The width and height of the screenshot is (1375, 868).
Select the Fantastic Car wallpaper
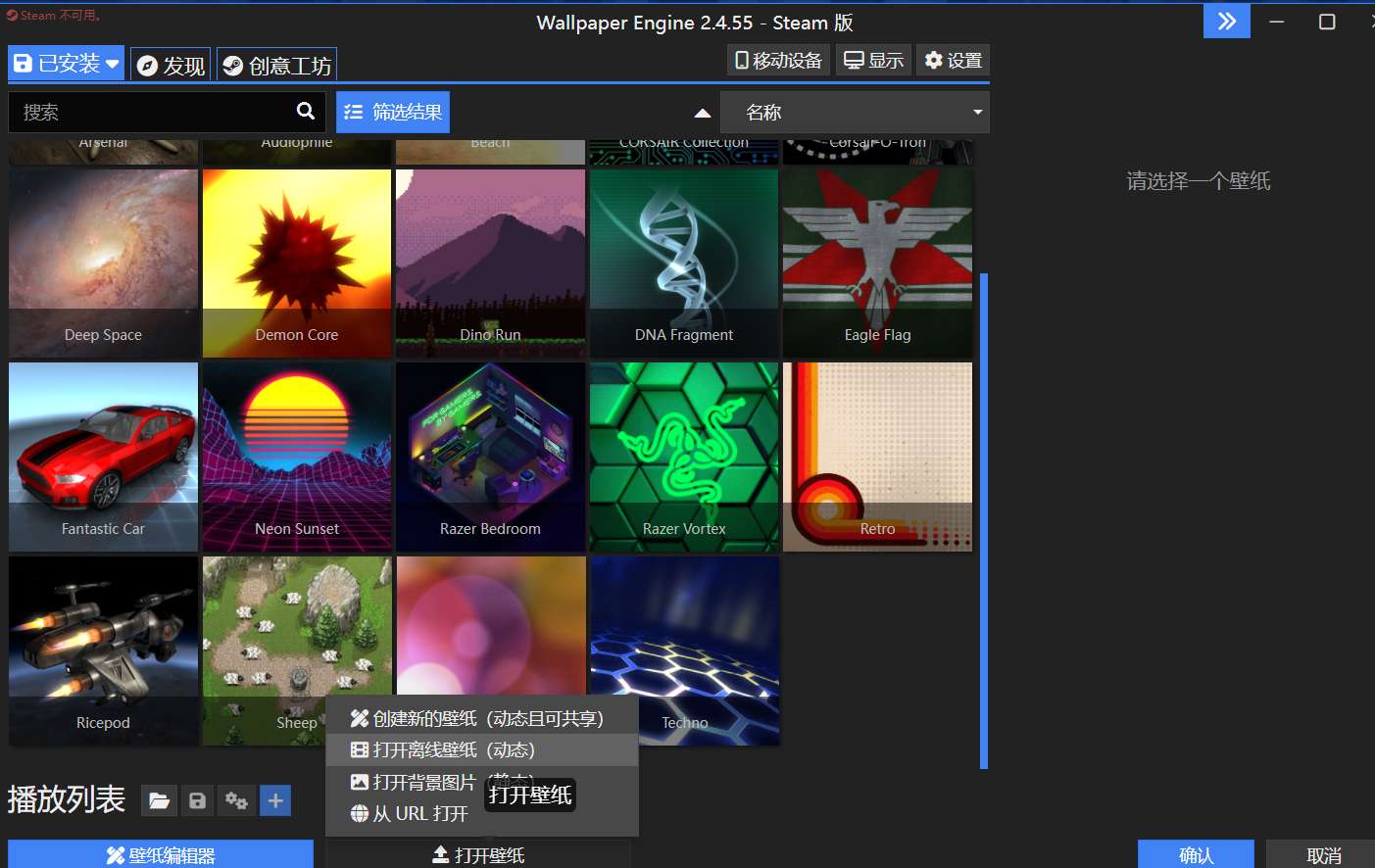(103, 458)
